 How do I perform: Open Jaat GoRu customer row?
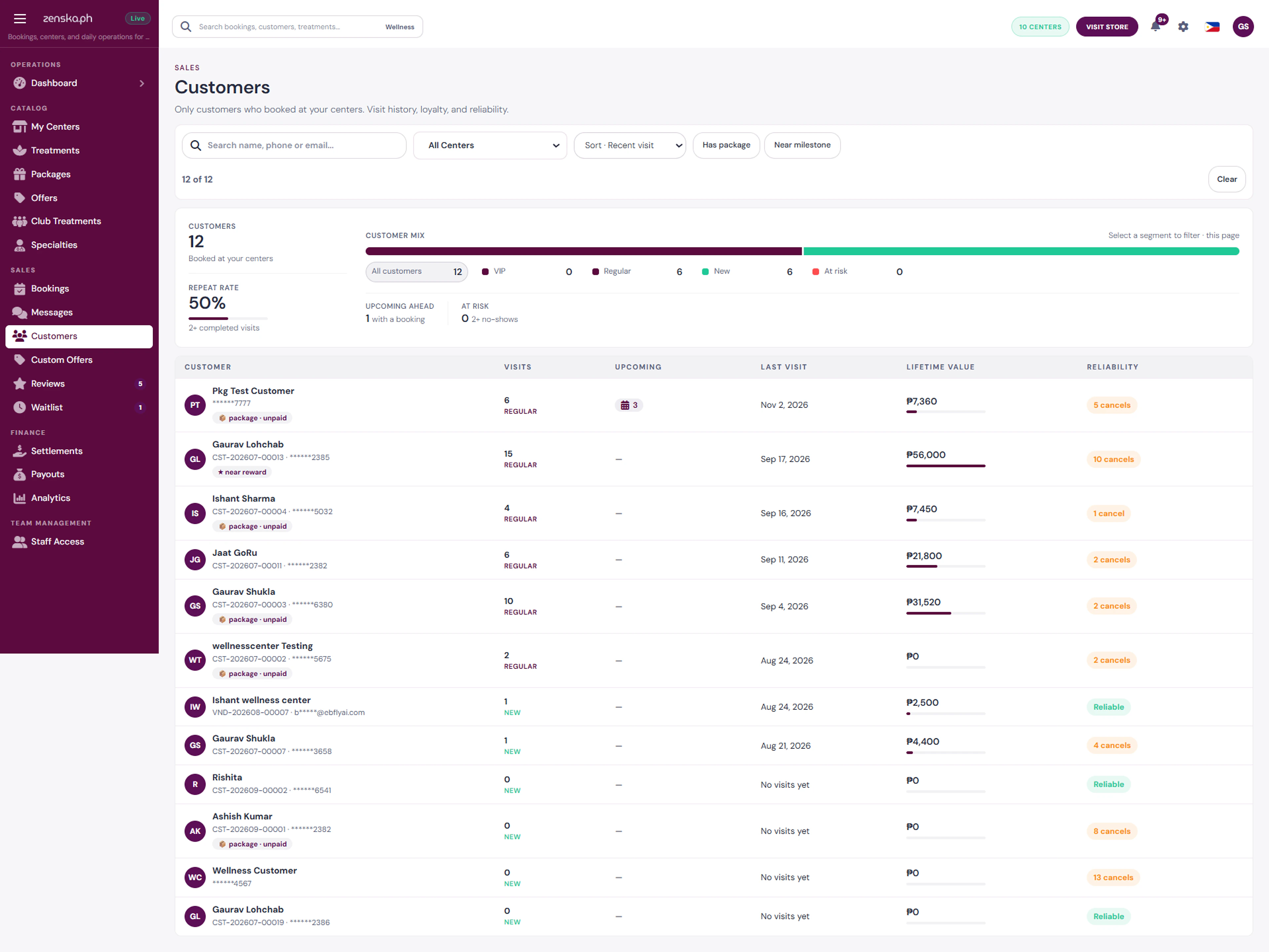click(x=713, y=560)
